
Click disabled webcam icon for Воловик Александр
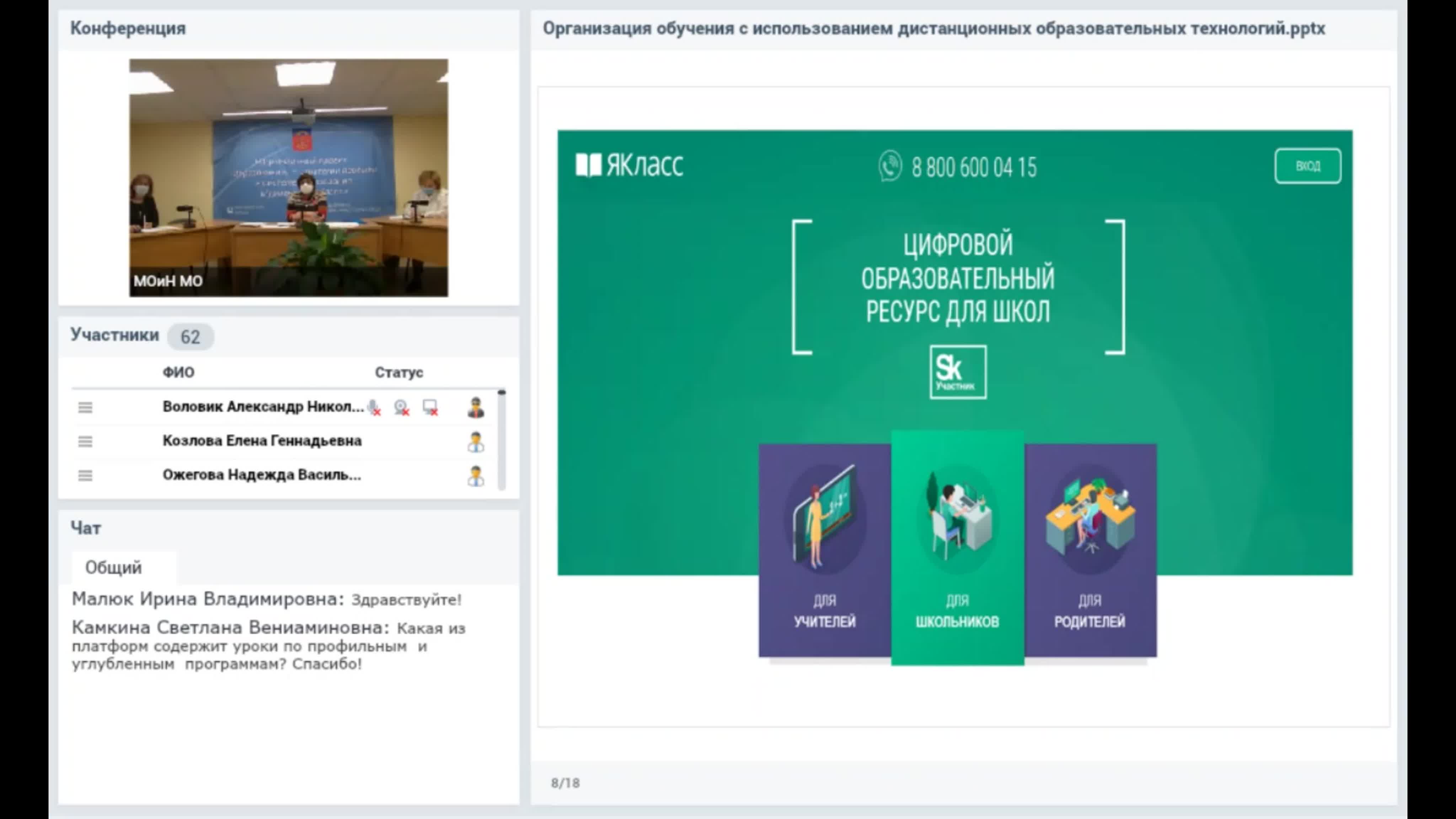(402, 407)
